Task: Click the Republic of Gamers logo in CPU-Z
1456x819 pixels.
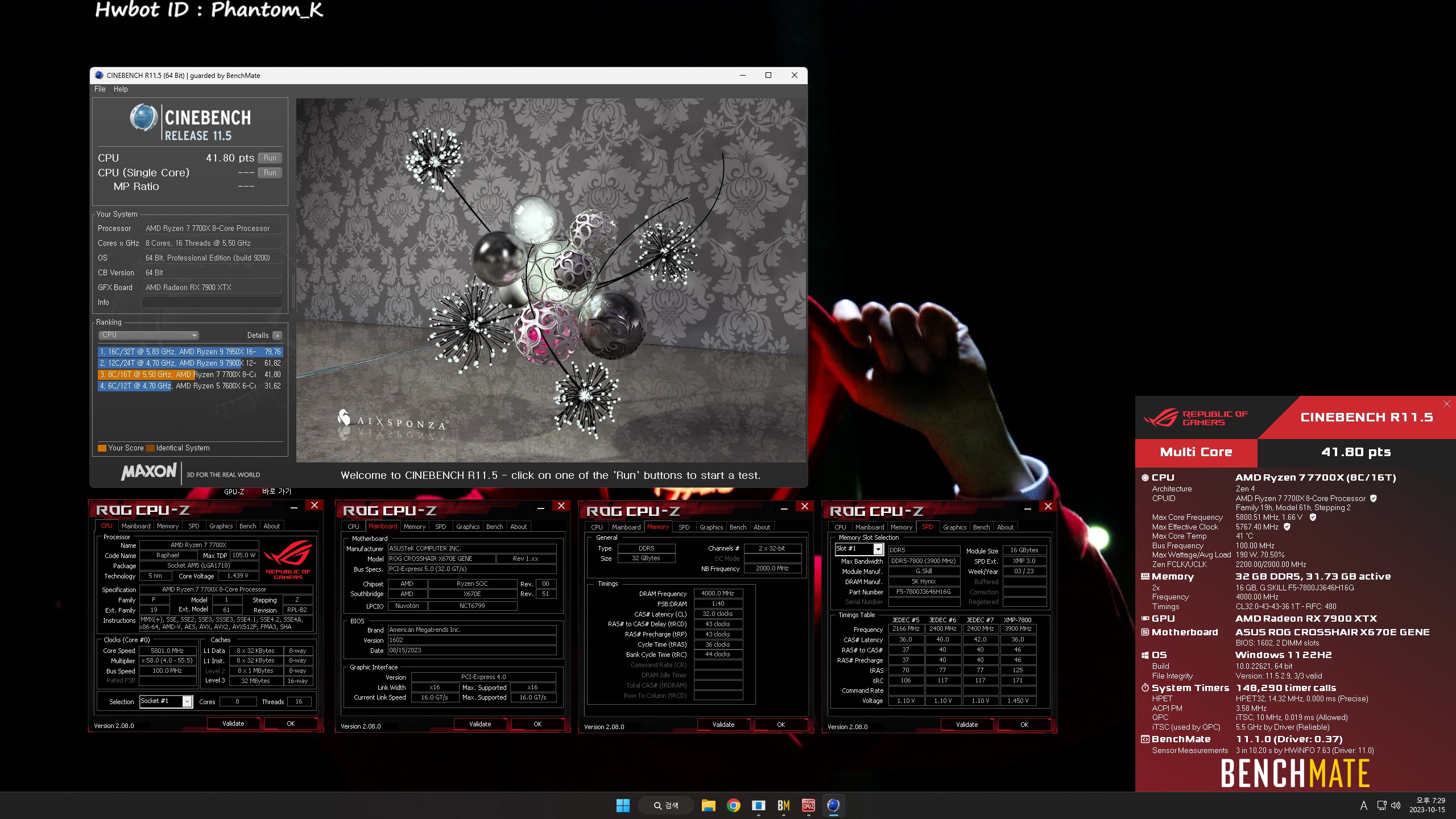Action: click(x=288, y=560)
